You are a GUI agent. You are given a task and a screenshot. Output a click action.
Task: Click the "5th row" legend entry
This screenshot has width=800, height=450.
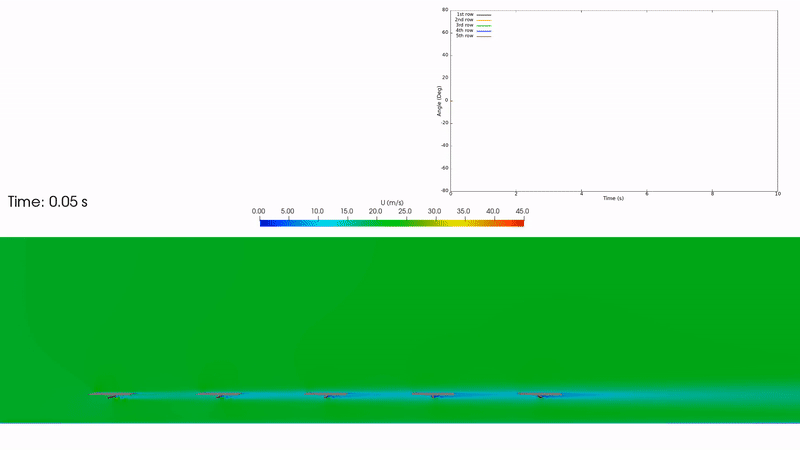click(465, 36)
